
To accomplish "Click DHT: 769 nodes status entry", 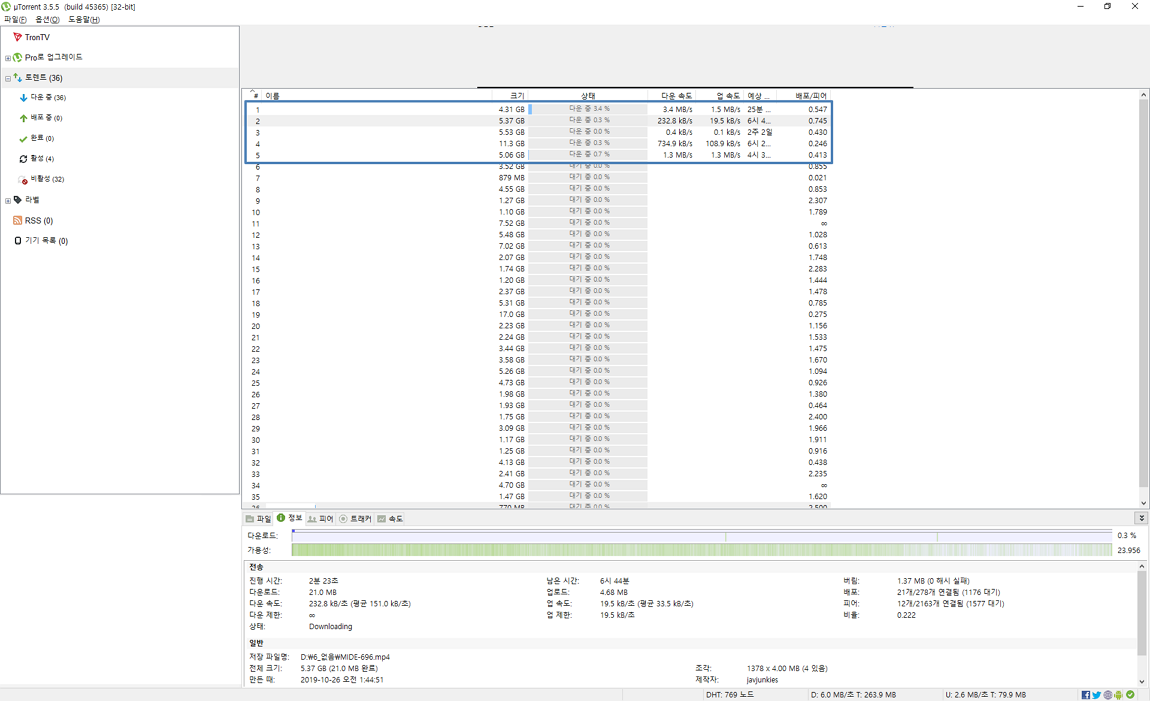I will click(x=730, y=694).
